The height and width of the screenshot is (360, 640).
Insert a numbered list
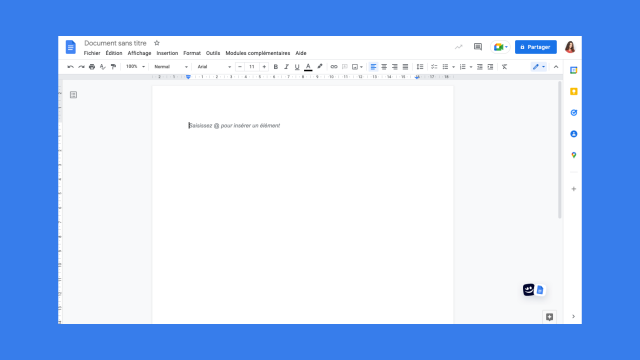[462, 67]
